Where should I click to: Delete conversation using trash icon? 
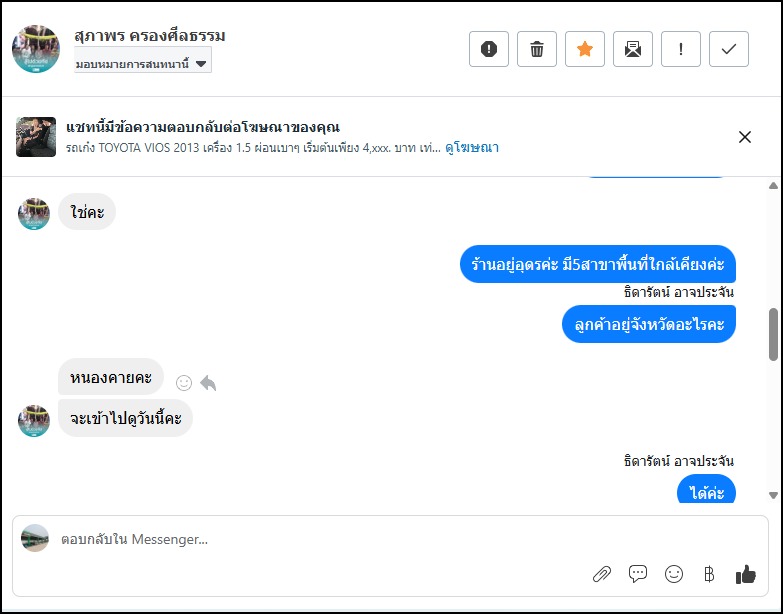click(537, 49)
